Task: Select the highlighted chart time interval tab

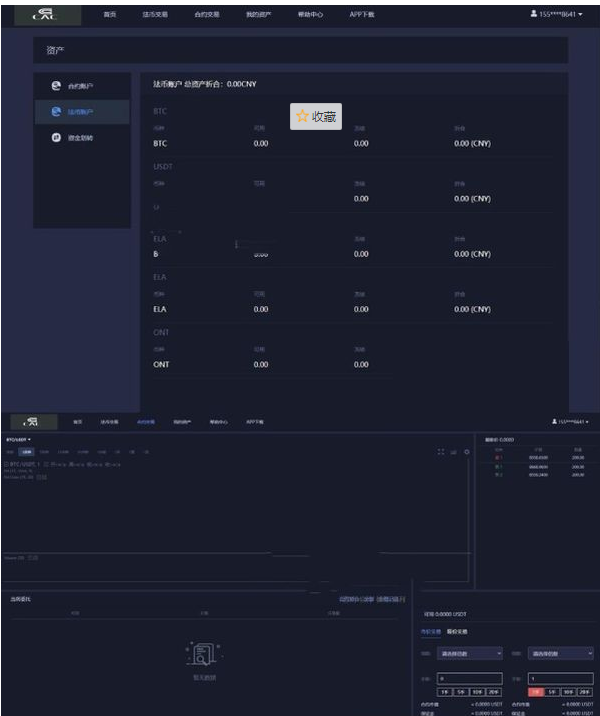Action: pos(26,452)
